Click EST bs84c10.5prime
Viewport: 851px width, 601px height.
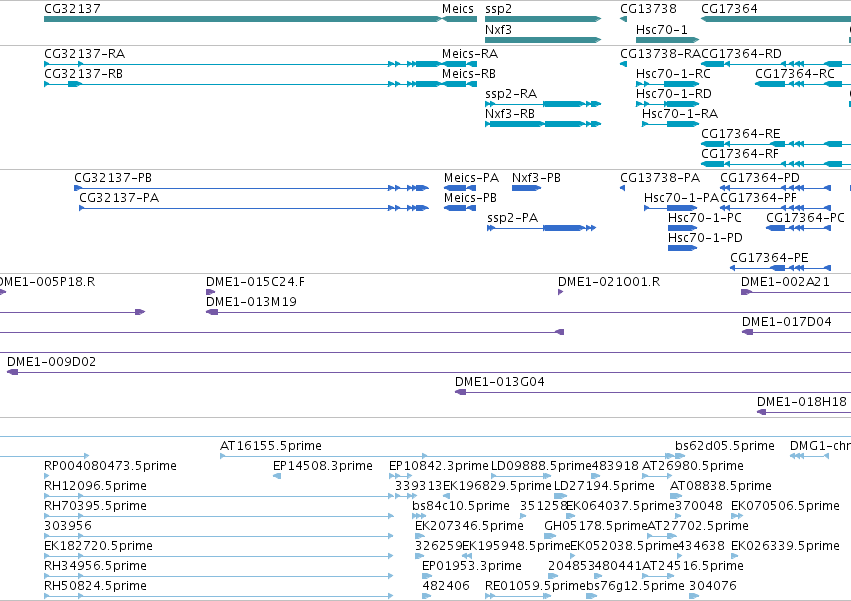(x=461, y=506)
